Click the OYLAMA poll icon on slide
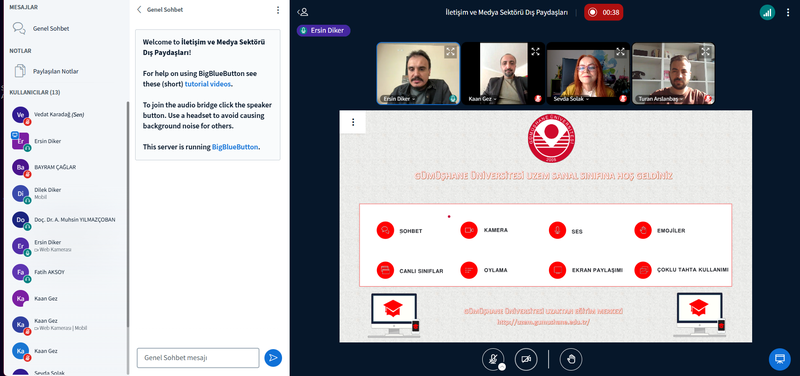 (468, 270)
